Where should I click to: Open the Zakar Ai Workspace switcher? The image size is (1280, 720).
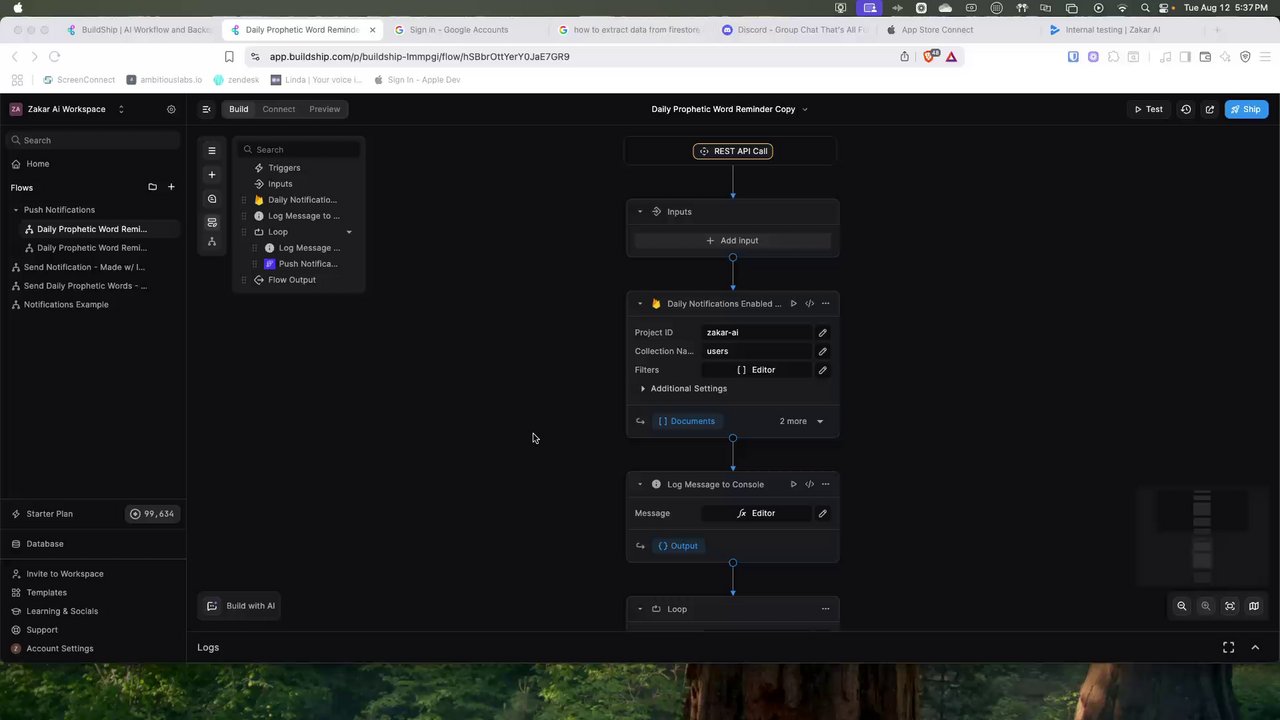121,109
